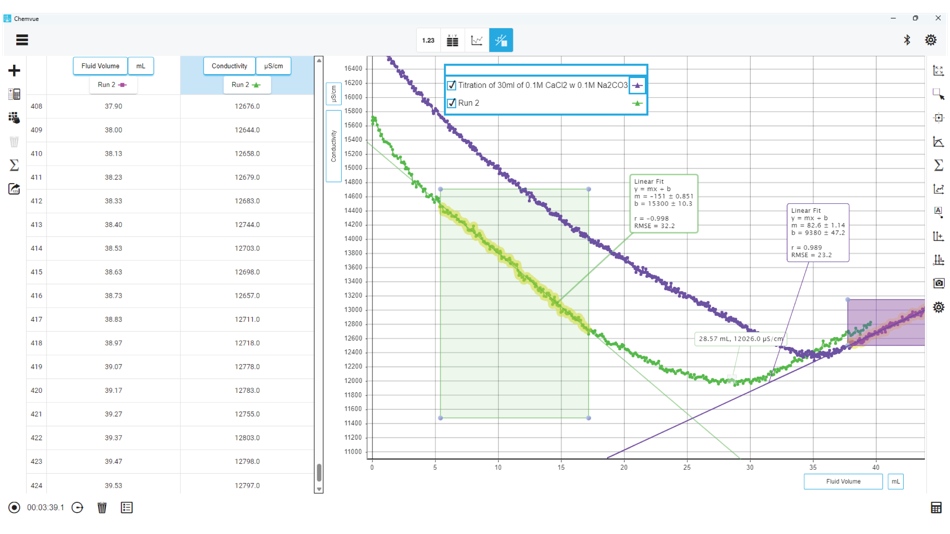Change y-axis Conductivity measurement label
This screenshot has height=534, width=950.
pyautogui.click(x=333, y=145)
